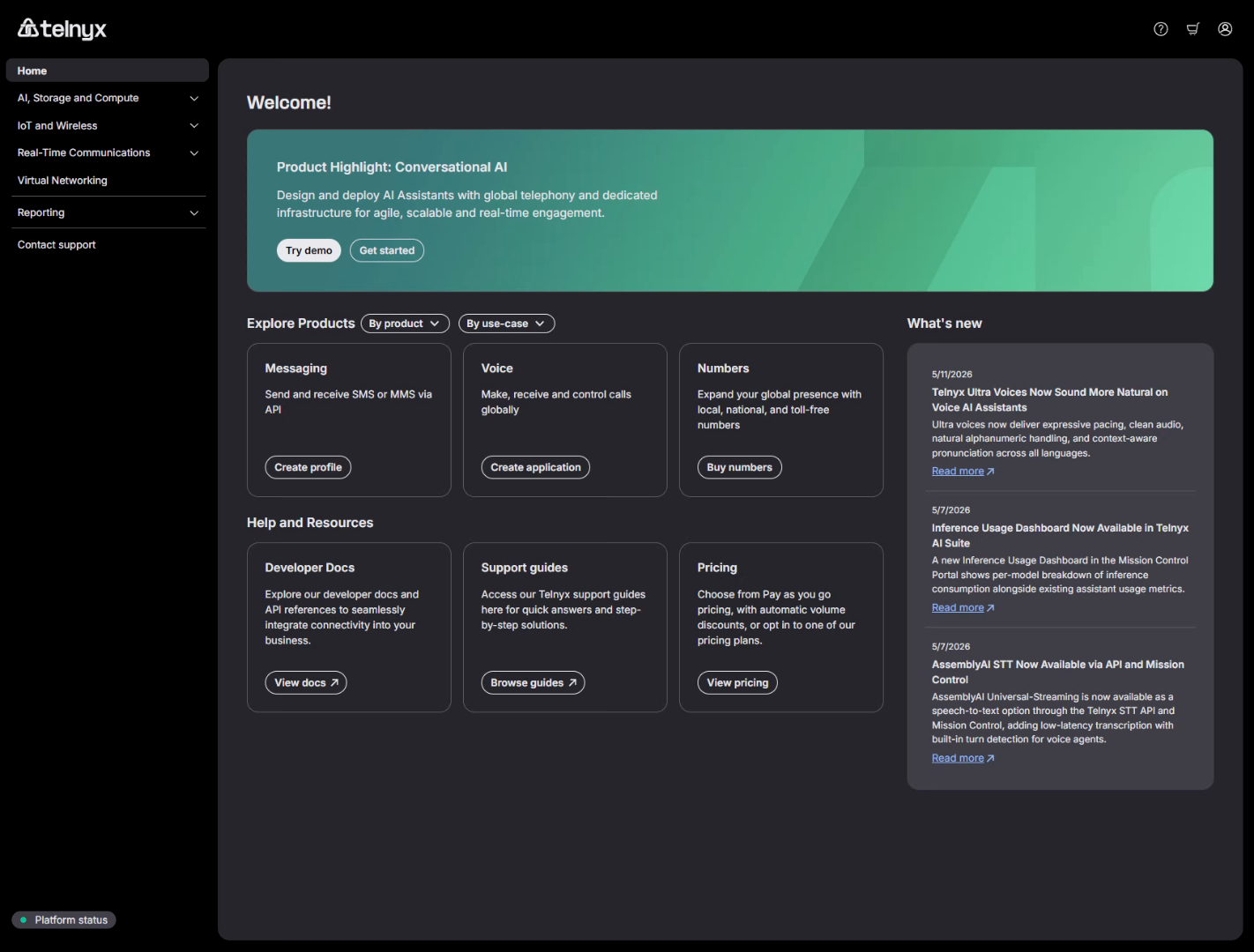This screenshot has height=952, width=1254.
Task: Click 'Inference Usage Dashboard Now Available' headline
Action: pyautogui.click(x=1060, y=536)
